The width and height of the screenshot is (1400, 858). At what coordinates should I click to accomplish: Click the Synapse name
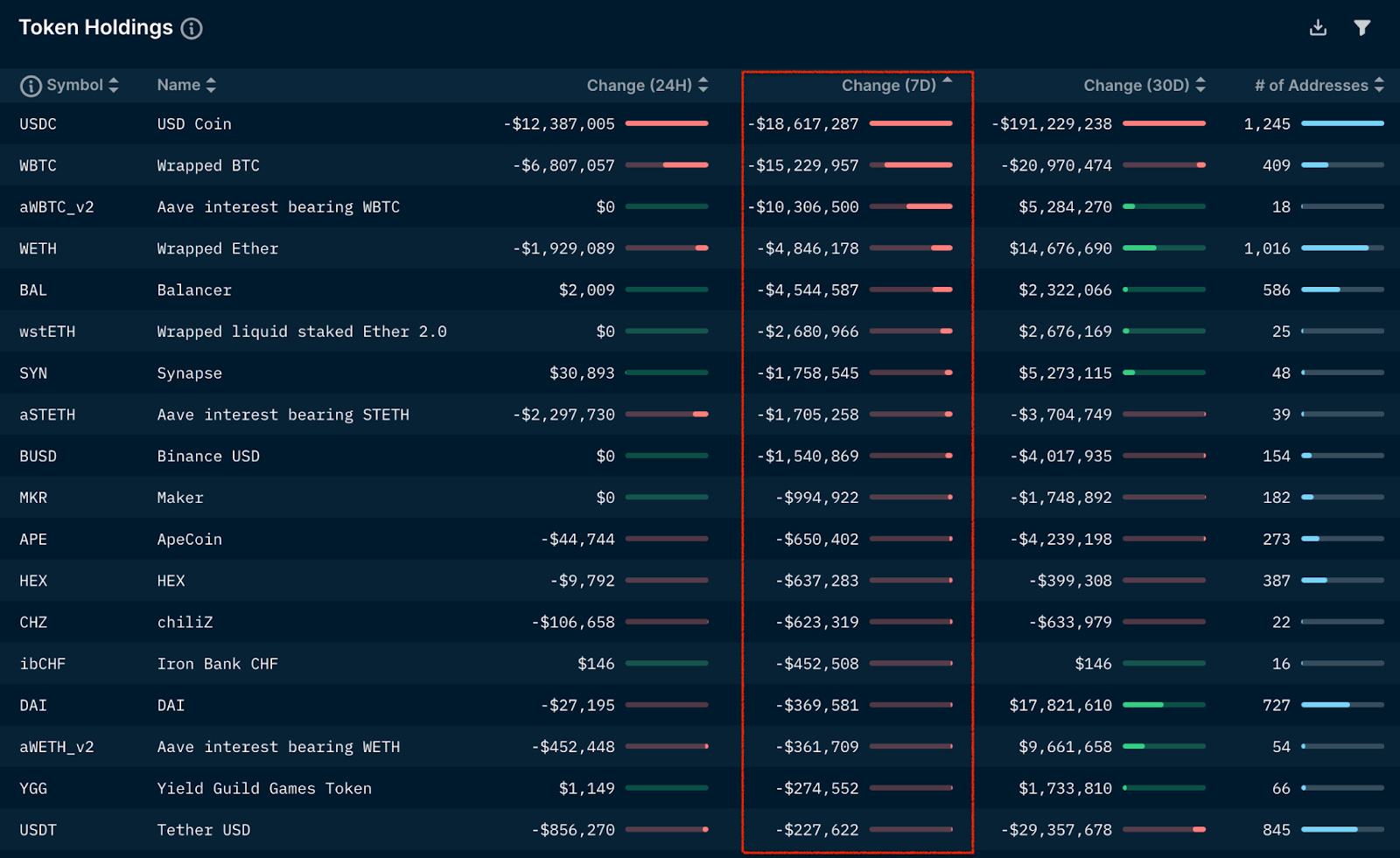point(190,373)
